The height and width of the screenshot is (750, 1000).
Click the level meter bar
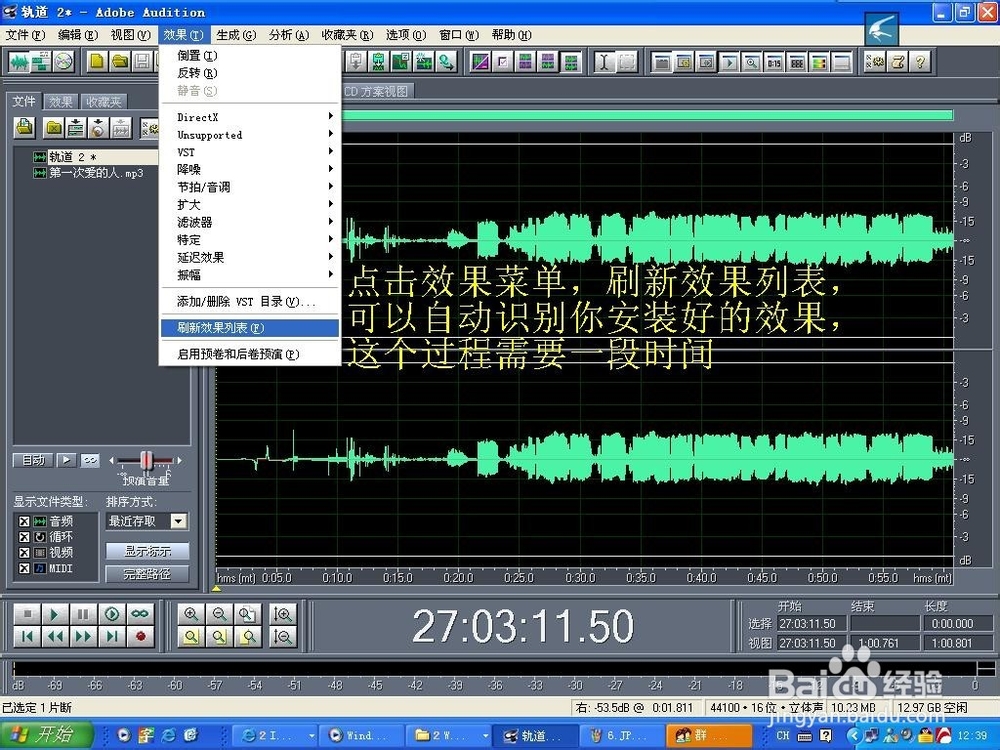tap(494, 668)
